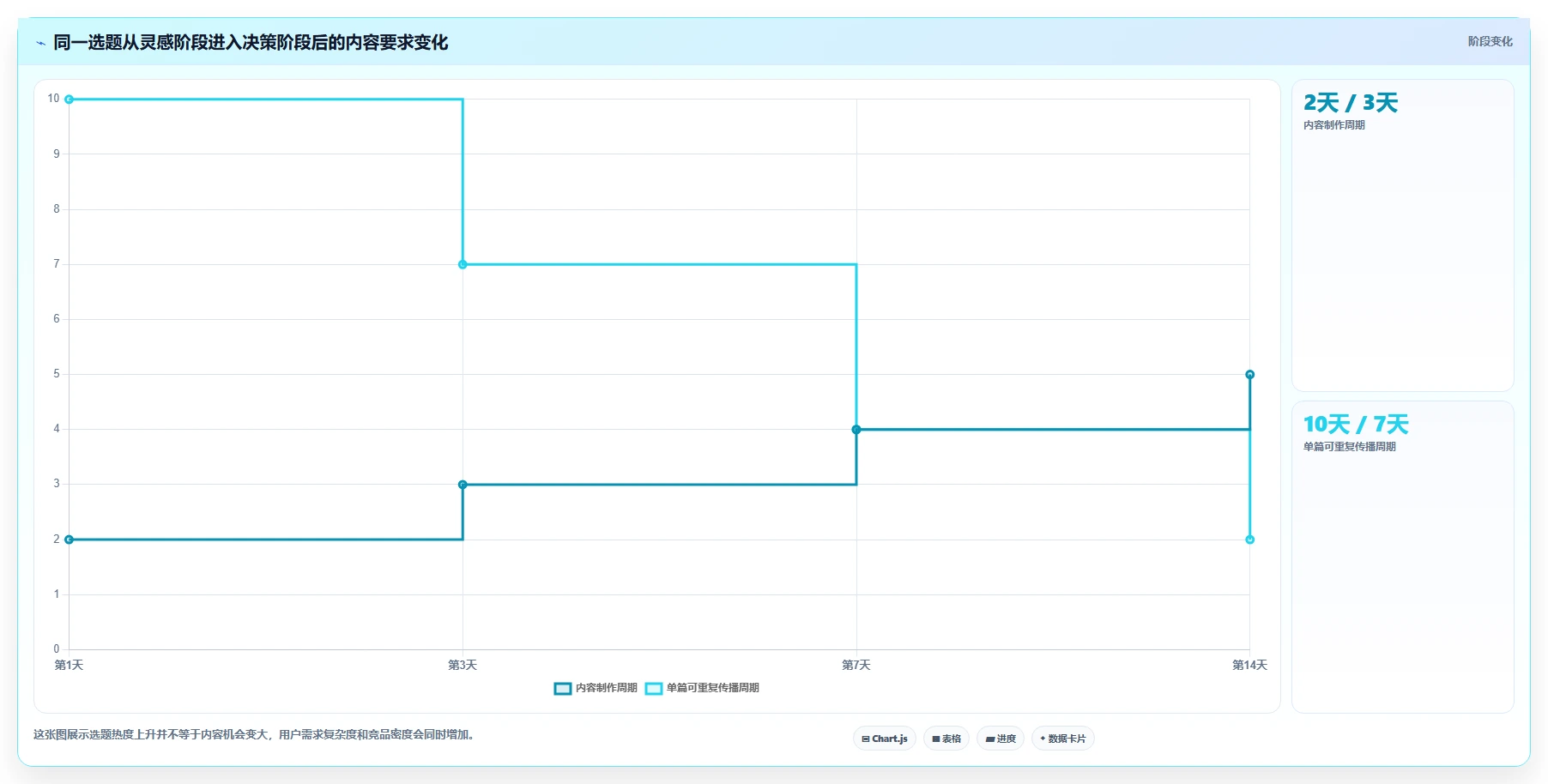
Task: Click the 单篇可重复传播周期 caption in side card
Action: pos(1350,447)
